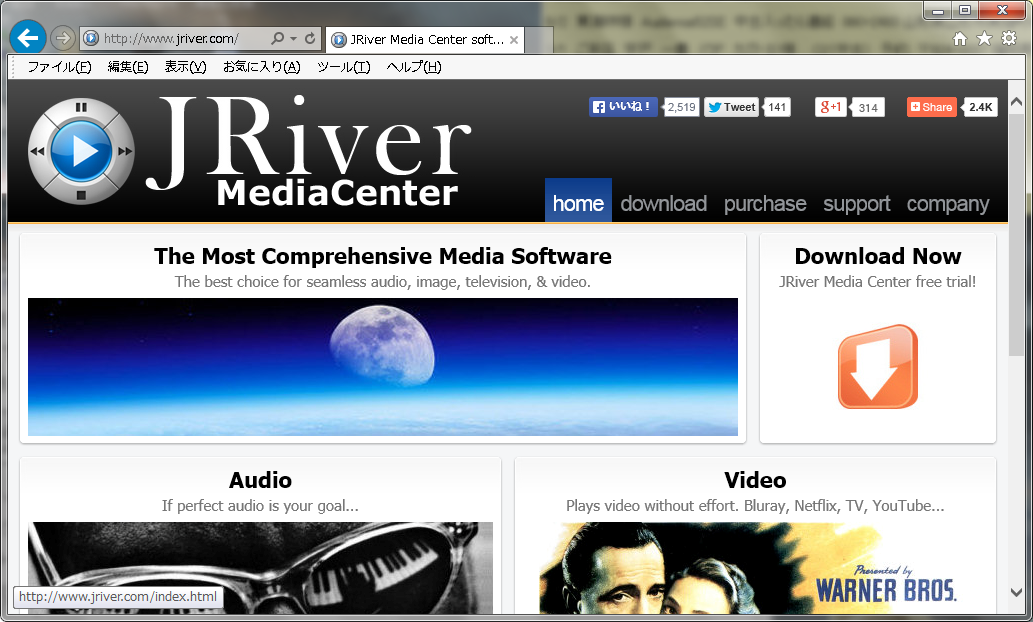Click the Refresh icon in address bar
1033x622 pixels.
tap(310, 39)
